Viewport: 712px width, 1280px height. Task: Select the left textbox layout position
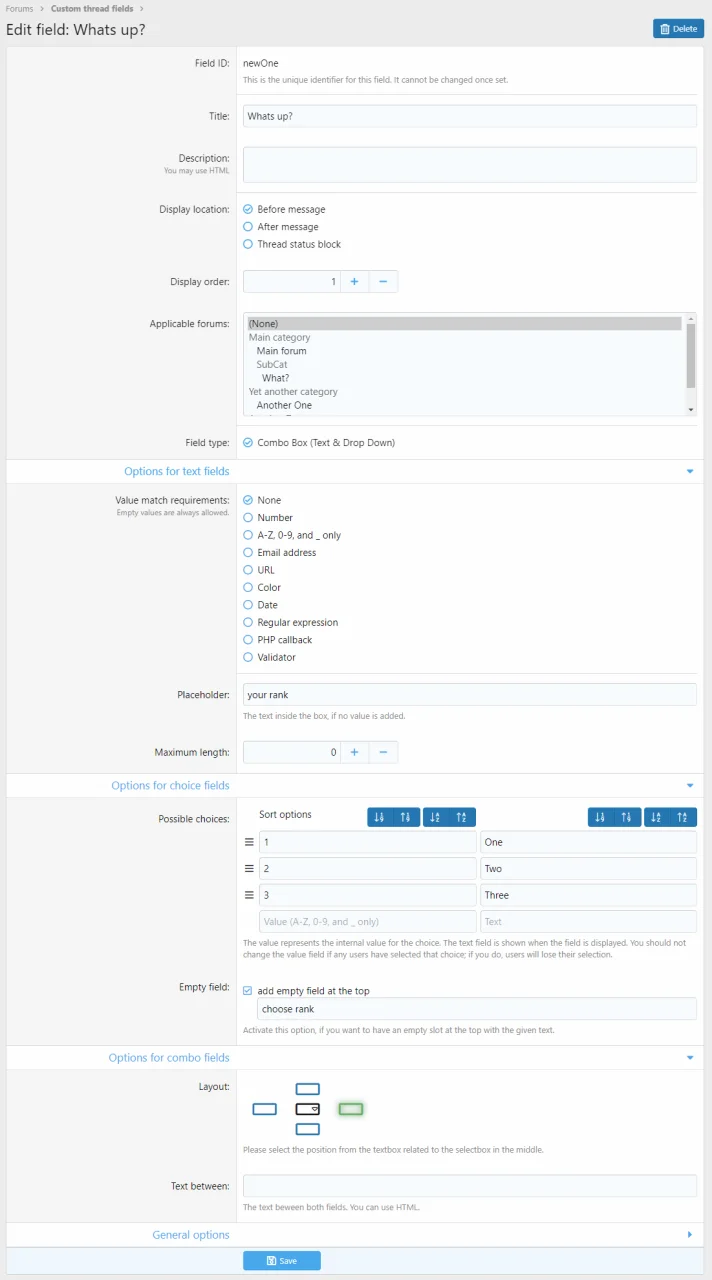[x=264, y=1109]
